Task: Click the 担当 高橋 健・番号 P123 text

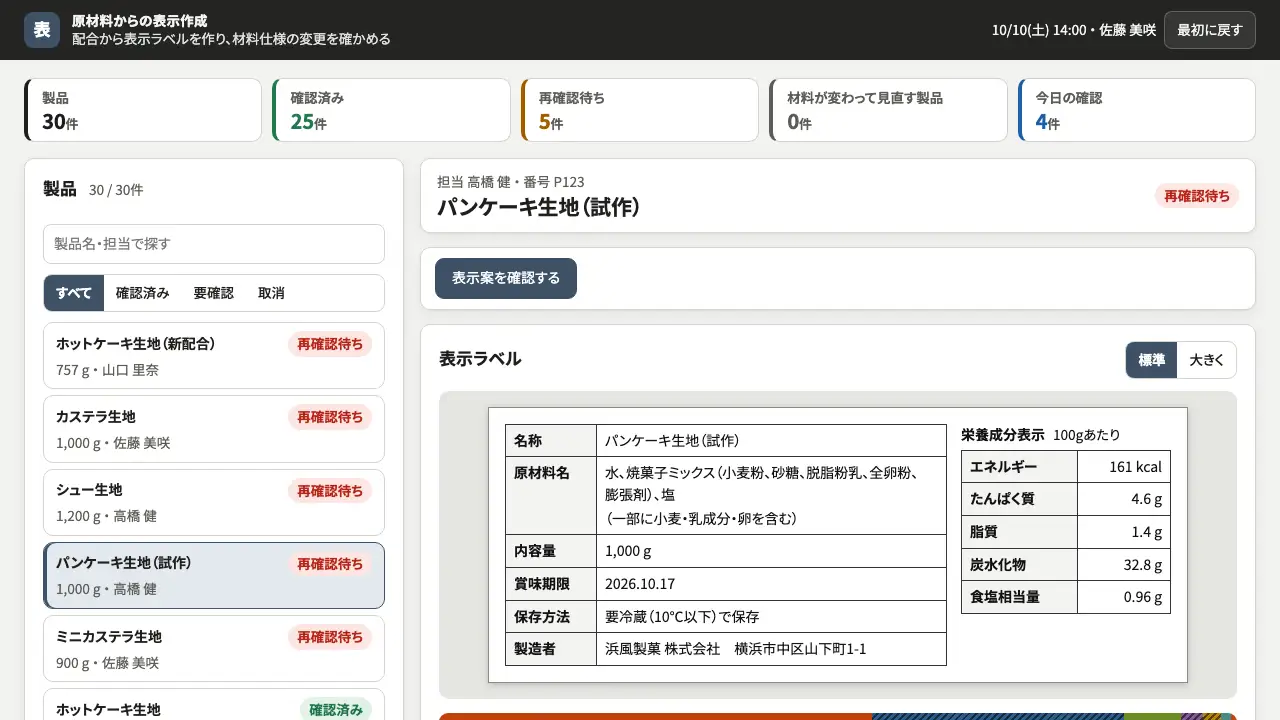Action: (511, 182)
